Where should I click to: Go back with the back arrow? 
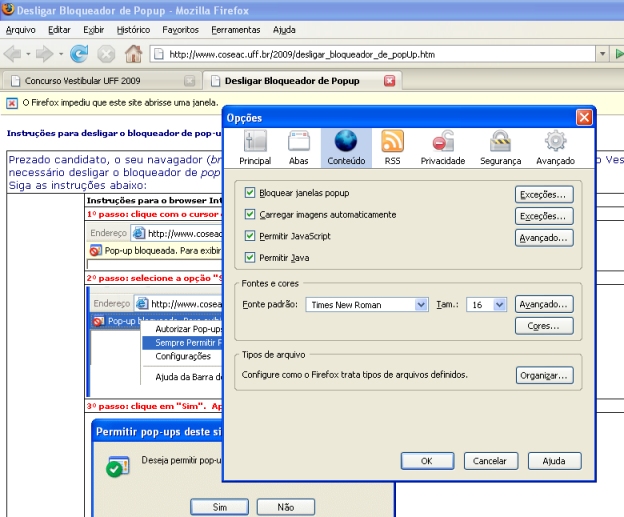tap(13, 54)
